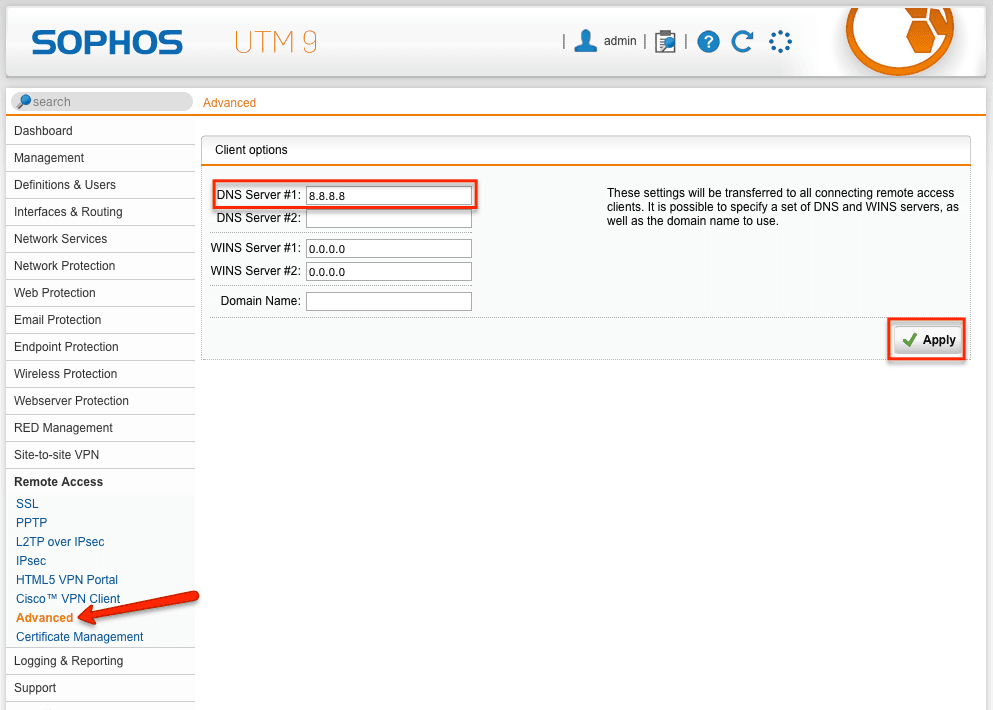Click WINS Server #1 field

click(389, 249)
